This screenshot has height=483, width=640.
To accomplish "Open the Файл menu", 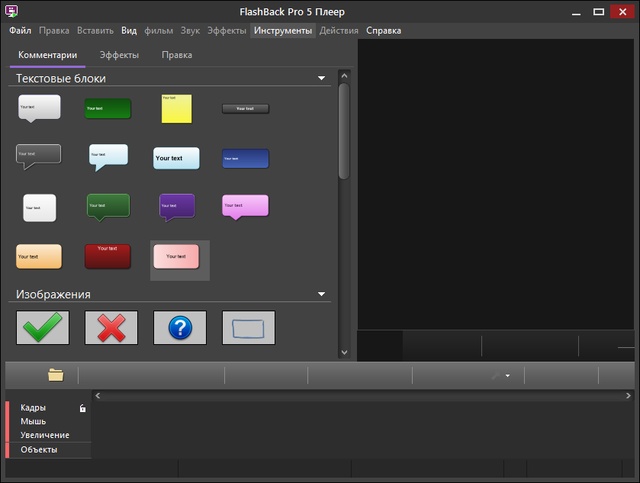I will point(20,31).
